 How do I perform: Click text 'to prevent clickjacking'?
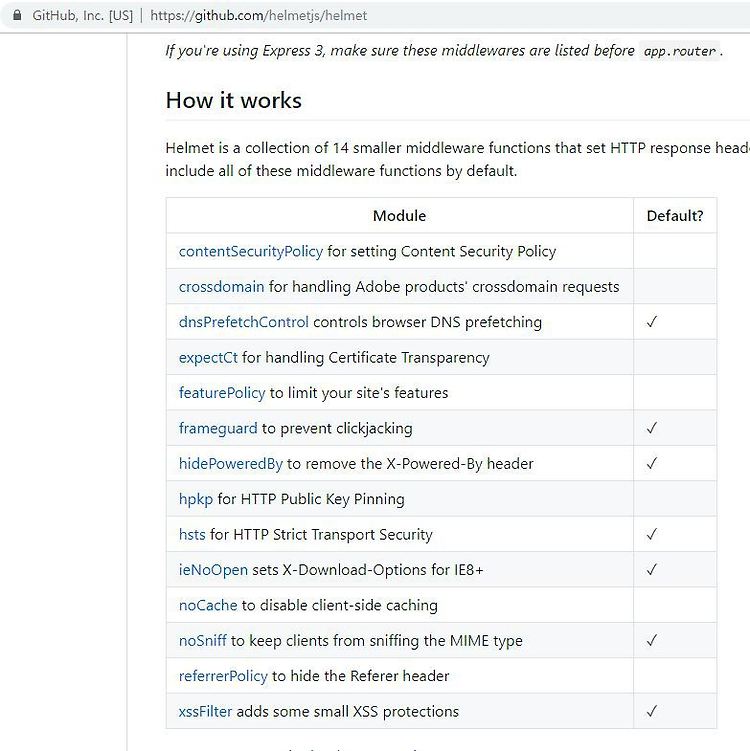[x=337, y=429]
